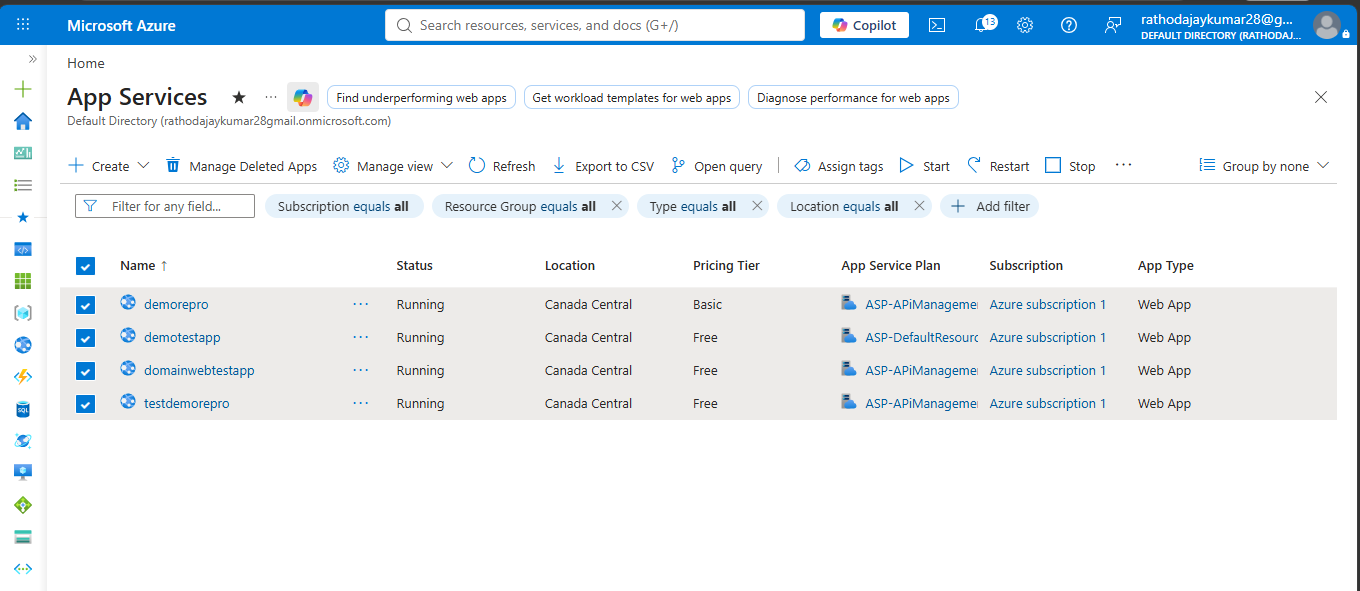Click Restart in the toolbar
The height and width of the screenshot is (591, 1360).
tap(998, 166)
